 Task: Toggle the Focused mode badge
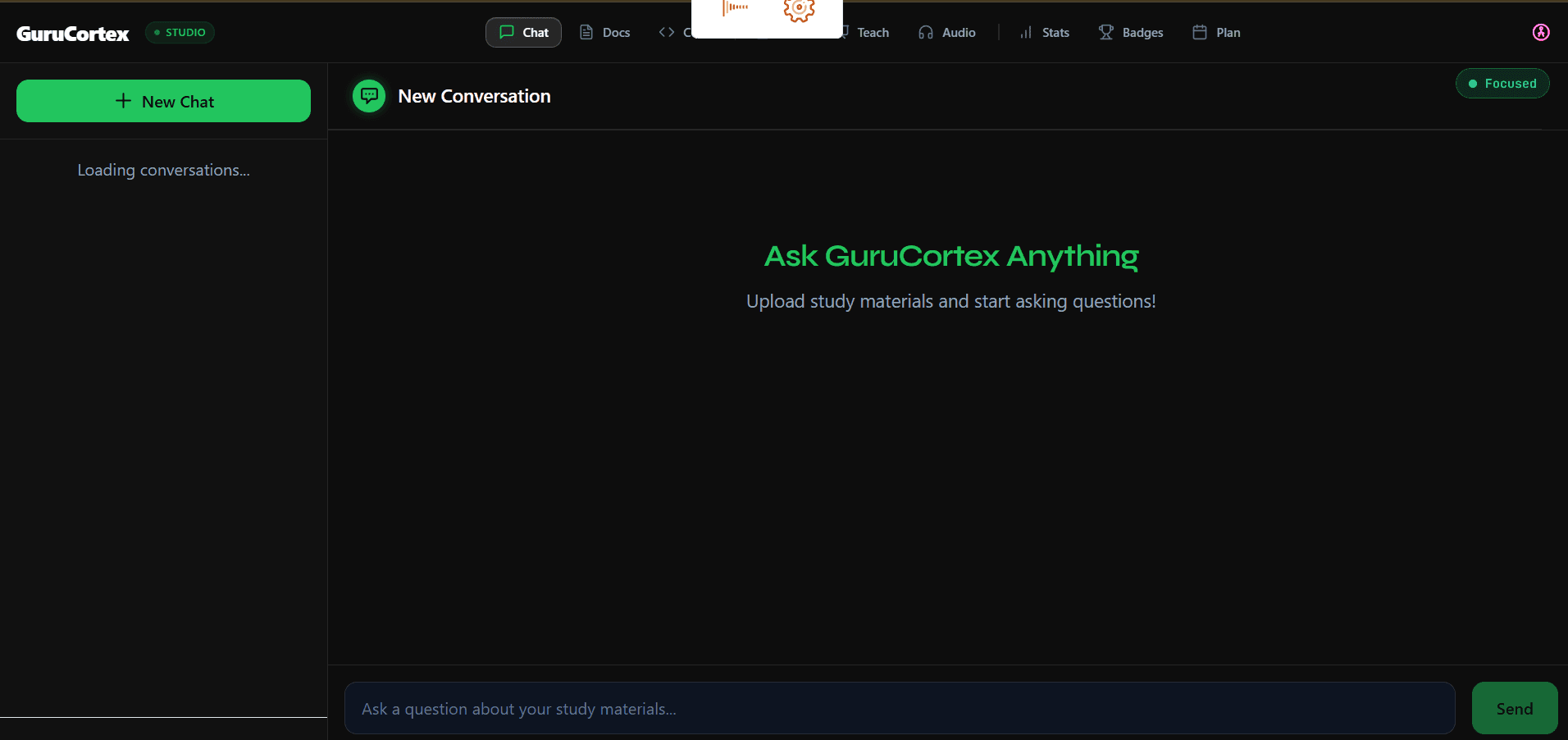[x=1502, y=83]
